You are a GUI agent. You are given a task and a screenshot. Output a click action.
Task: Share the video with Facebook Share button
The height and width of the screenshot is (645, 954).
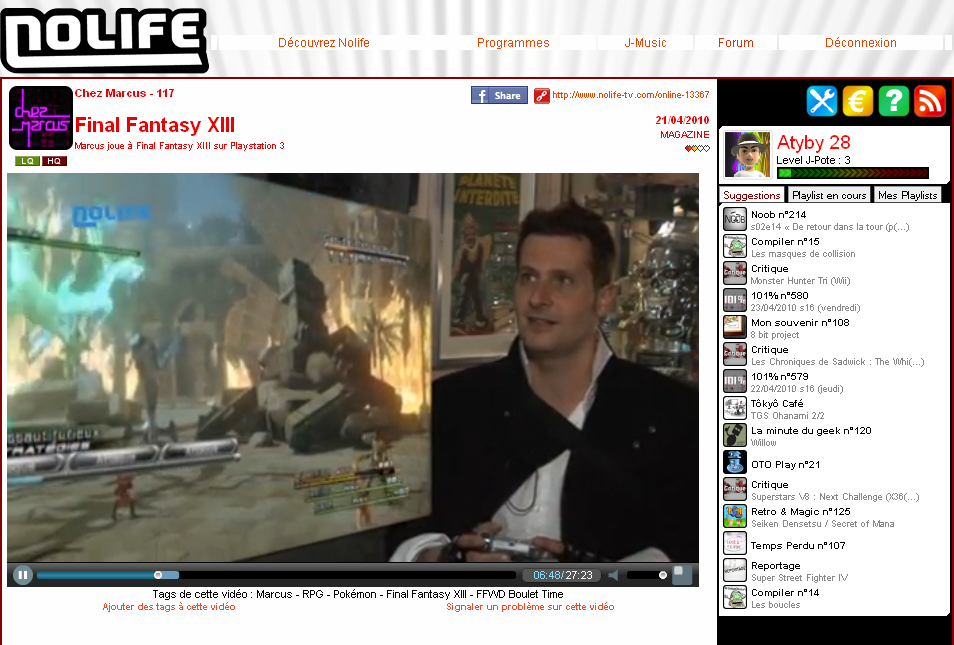coord(499,95)
